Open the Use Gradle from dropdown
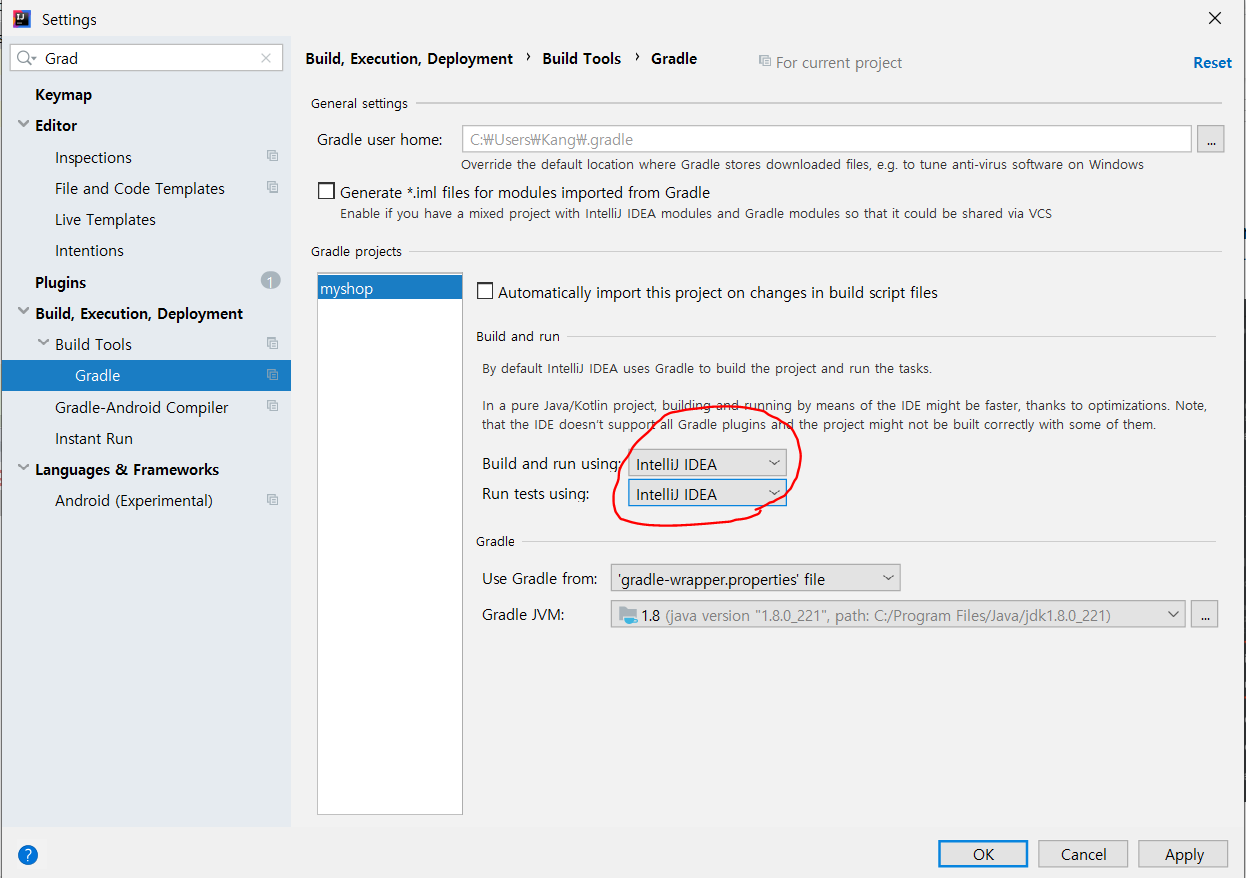The width and height of the screenshot is (1246, 878). pyautogui.click(x=755, y=578)
